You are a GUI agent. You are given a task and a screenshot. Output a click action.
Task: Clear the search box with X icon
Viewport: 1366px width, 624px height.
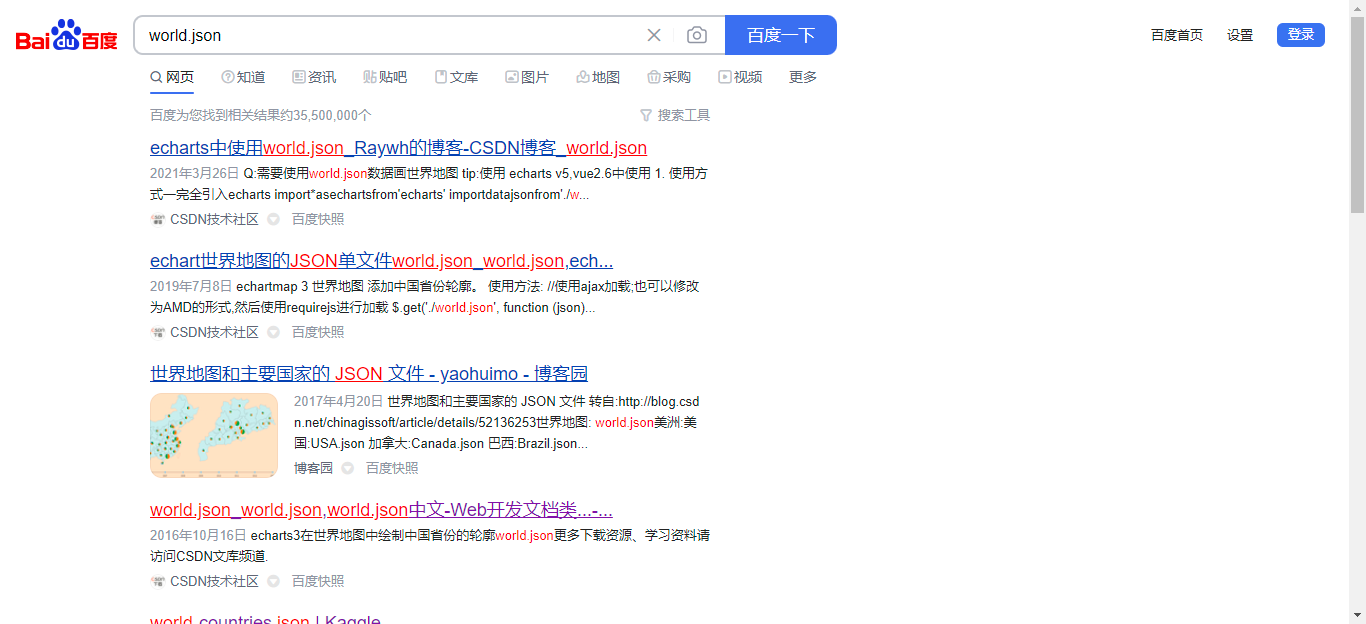click(654, 35)
